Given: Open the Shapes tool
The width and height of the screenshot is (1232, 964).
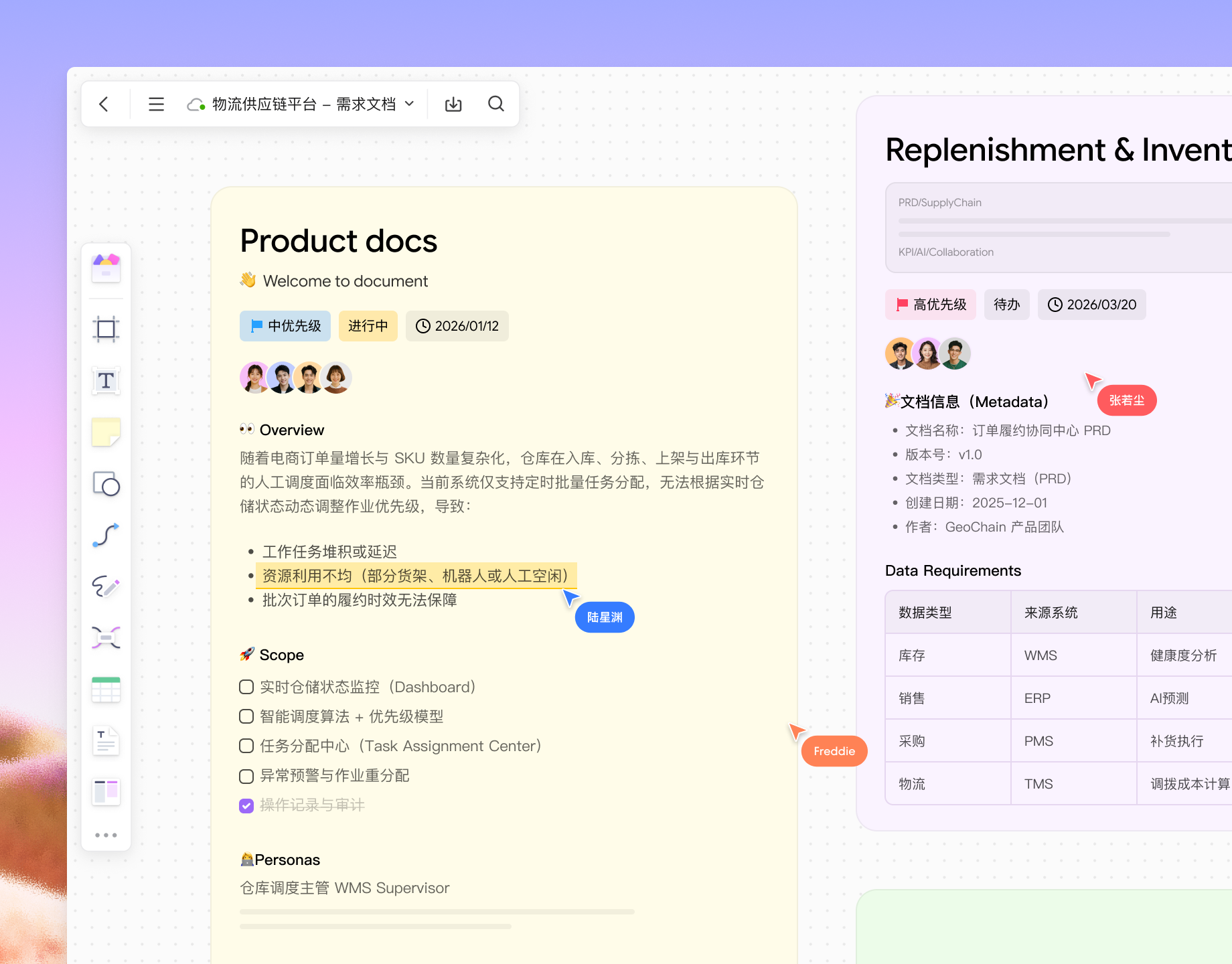Looking at the screenshot, I should [105, 484].
